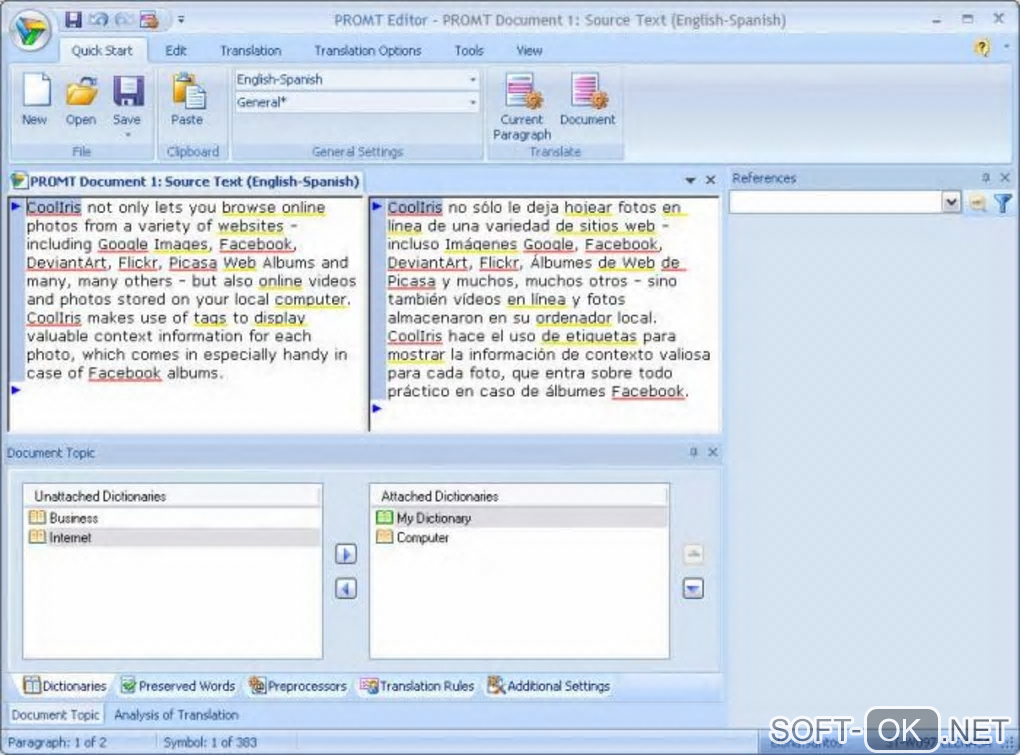
Task: Close the Document Topic panel
Action: (x=713, y=452)
